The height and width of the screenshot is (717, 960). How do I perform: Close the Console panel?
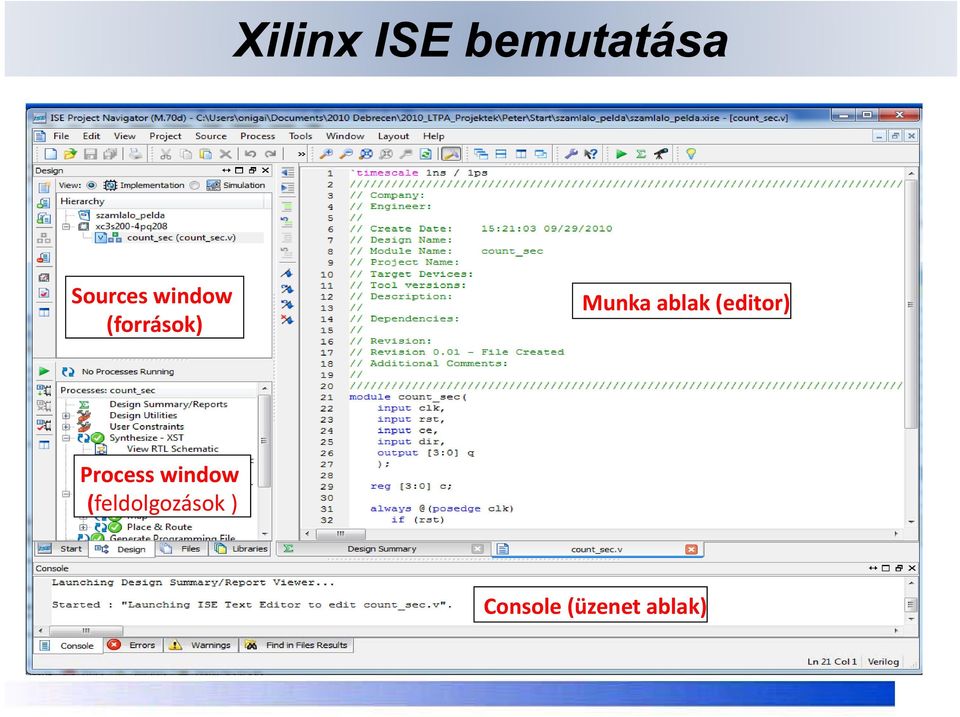[x=912, y=568]
